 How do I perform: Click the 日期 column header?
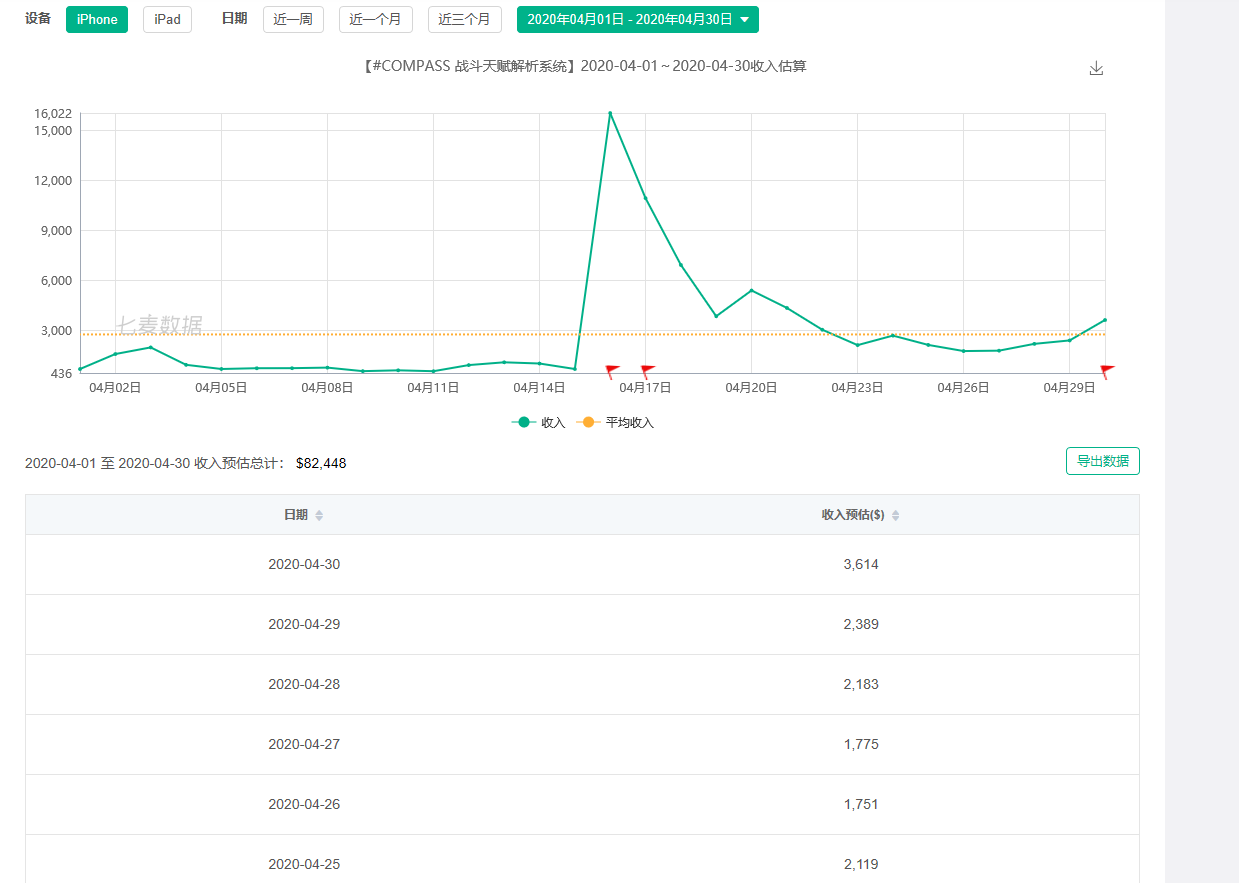click(x=295, y=515)
